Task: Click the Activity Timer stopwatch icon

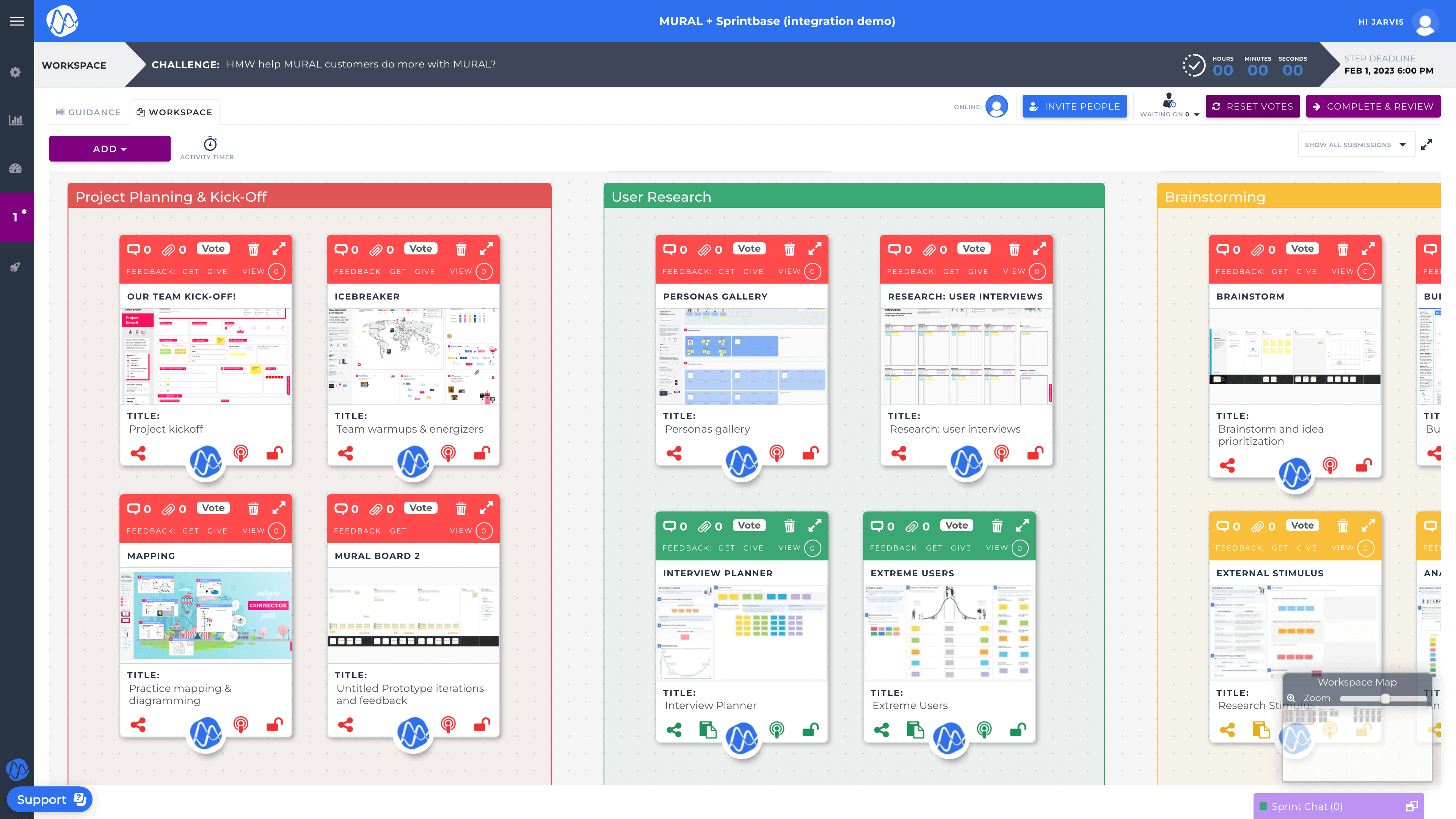Action: coord(210,144)
